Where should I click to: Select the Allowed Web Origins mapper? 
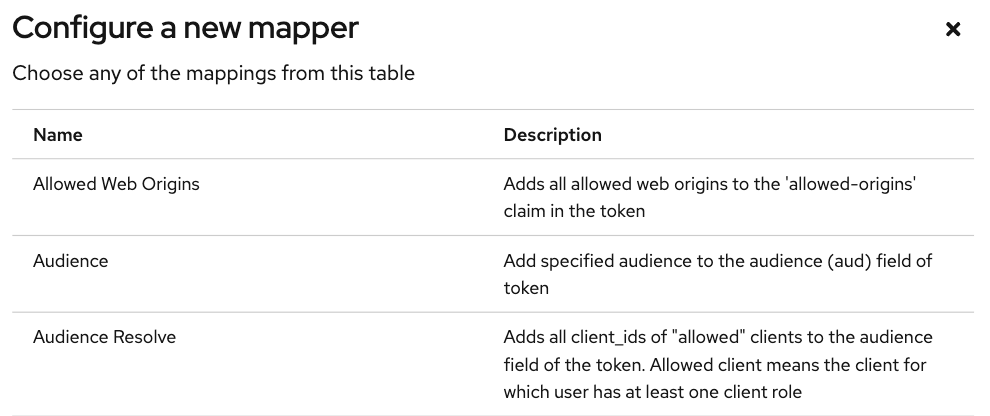(x=116, y=184)
